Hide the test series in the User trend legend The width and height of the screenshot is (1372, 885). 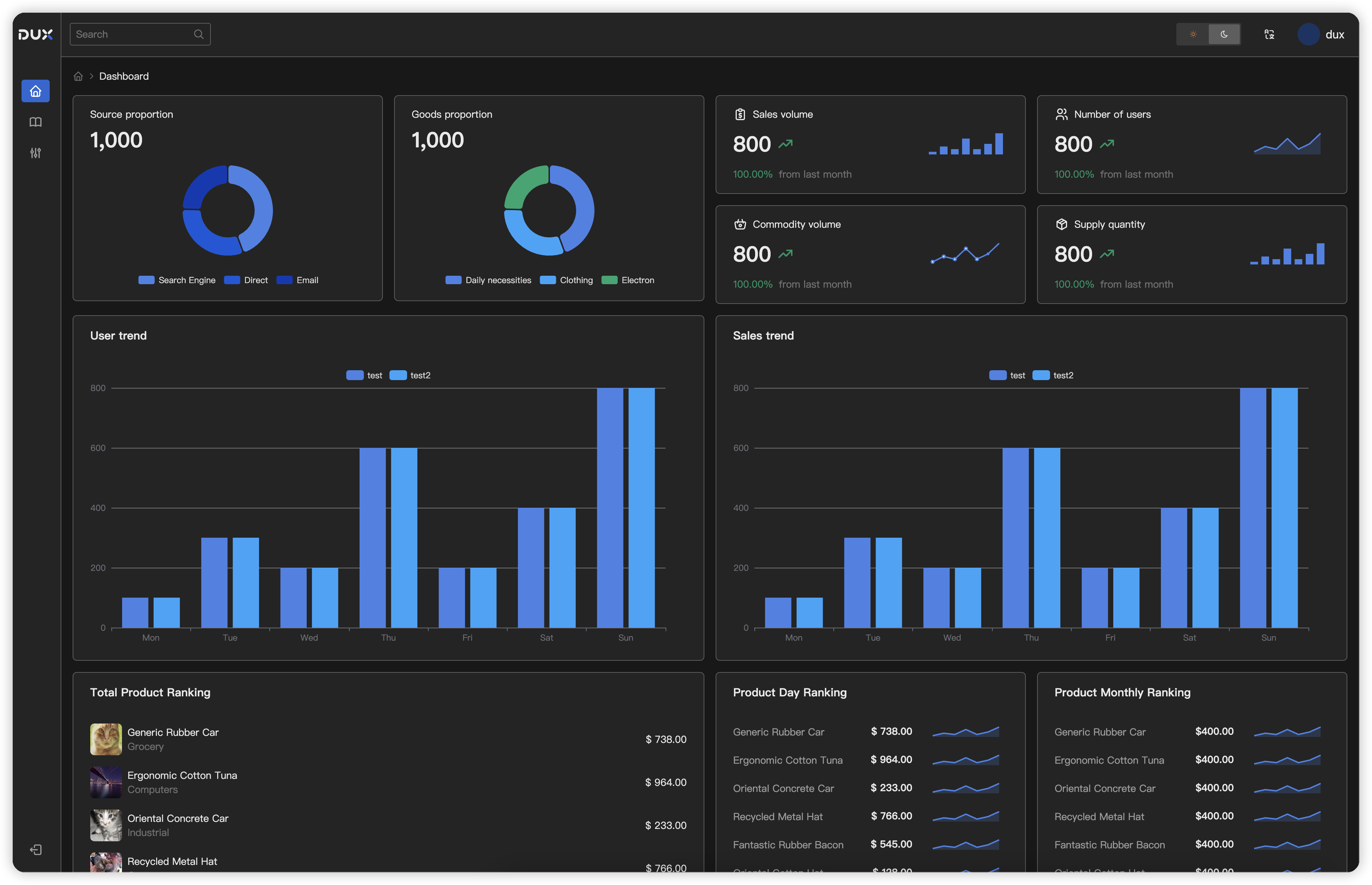pyautogui.click(x=364, y=375)
